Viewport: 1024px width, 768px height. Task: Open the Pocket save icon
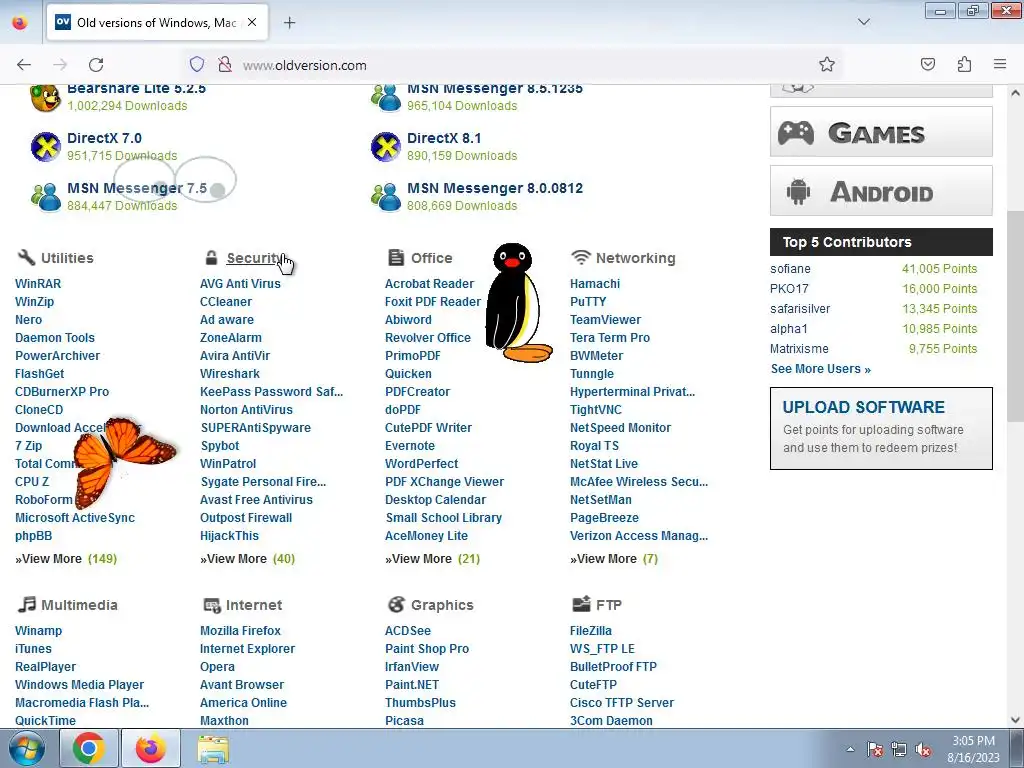click(927, 64)
